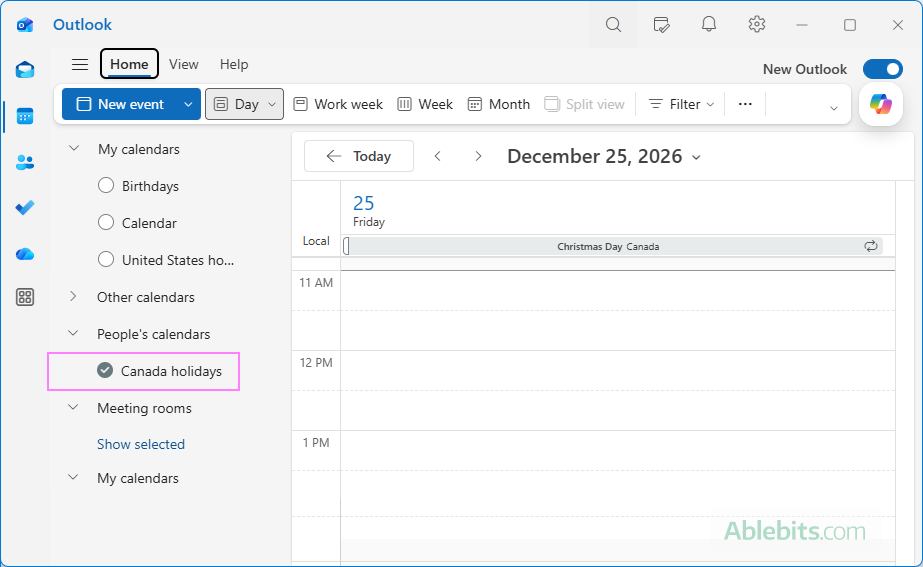Open the To Do checkmark app
Viewport: 923px width, 567px height.
(25, 207)
